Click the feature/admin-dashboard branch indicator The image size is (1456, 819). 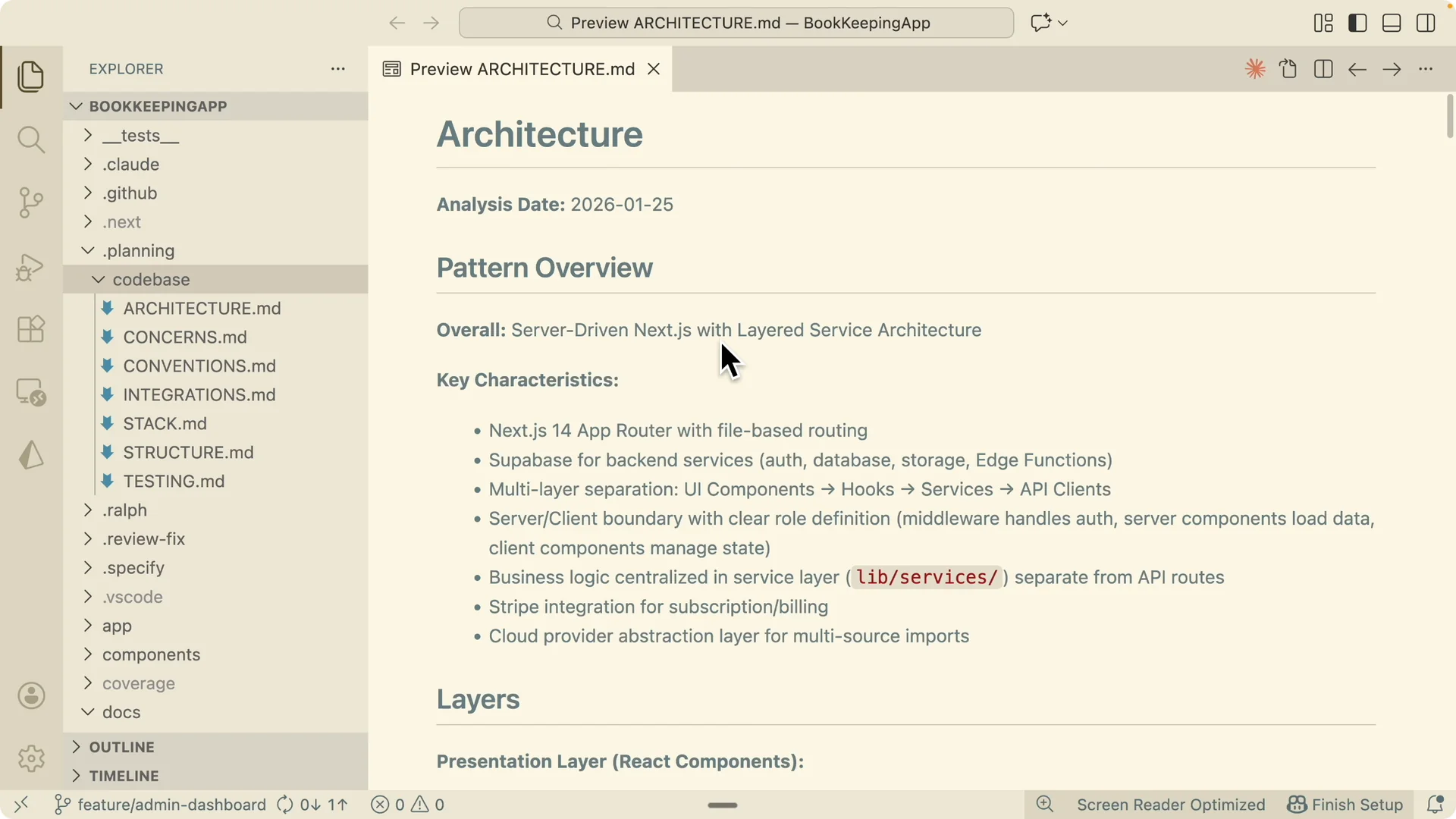tap(161, 805)
